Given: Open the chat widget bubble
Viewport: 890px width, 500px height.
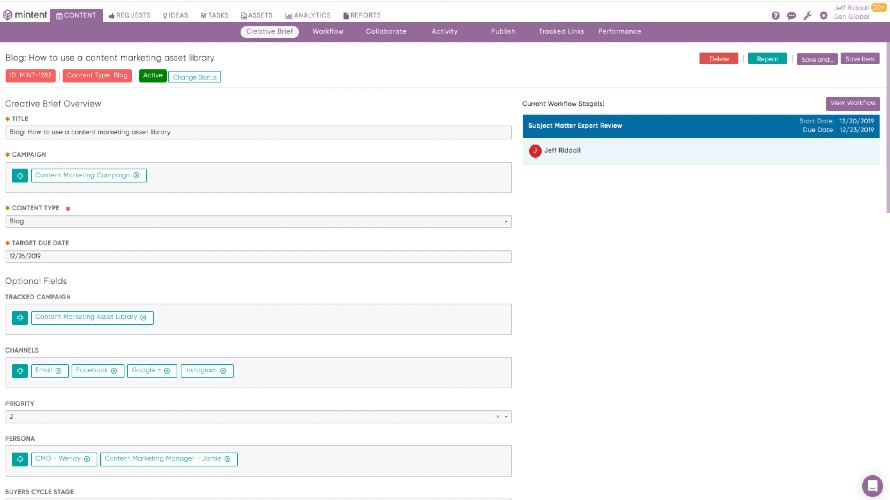Looking at the screenshot, I should 872,486.
